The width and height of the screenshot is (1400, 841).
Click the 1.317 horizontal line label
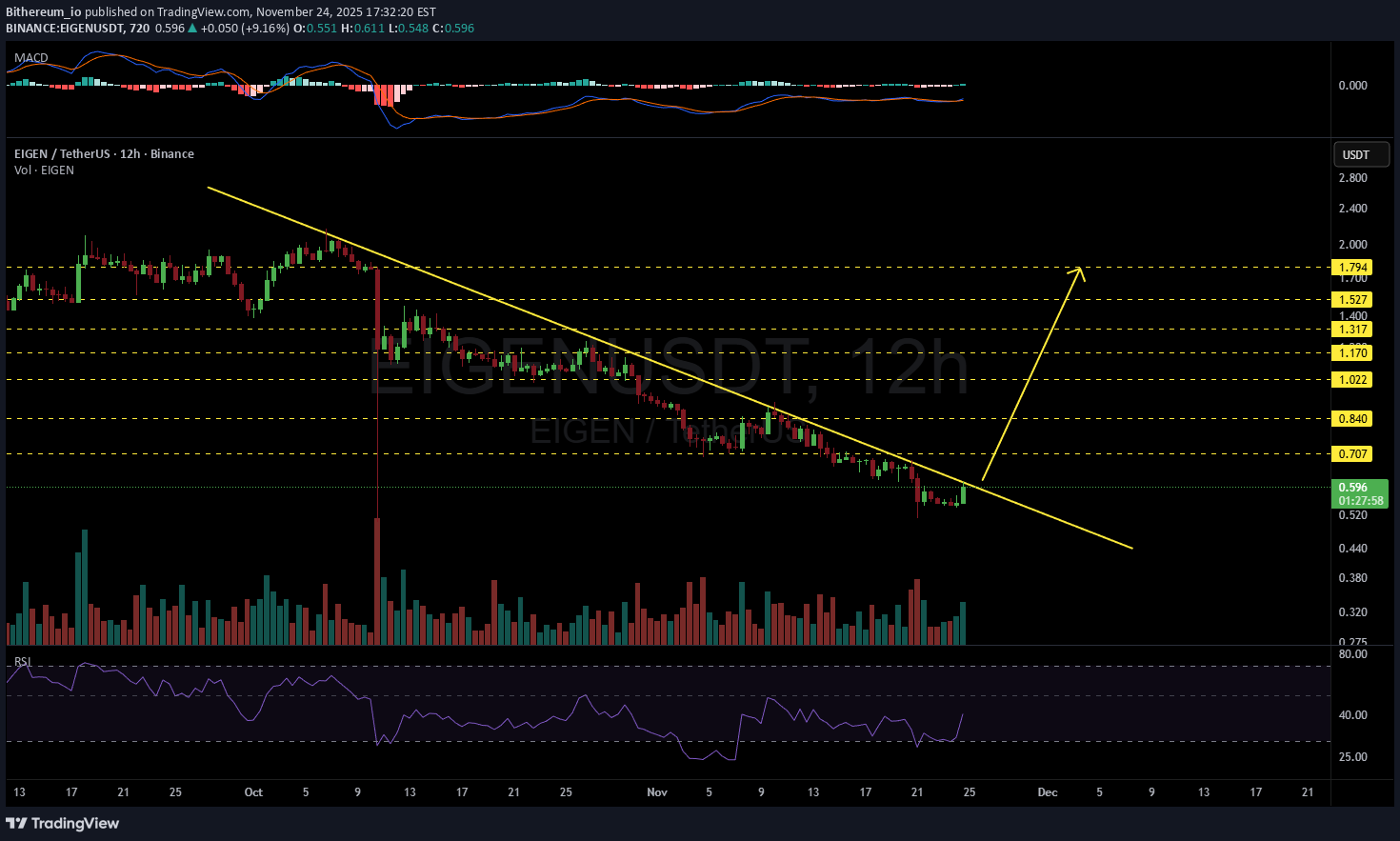[1352, 330]
